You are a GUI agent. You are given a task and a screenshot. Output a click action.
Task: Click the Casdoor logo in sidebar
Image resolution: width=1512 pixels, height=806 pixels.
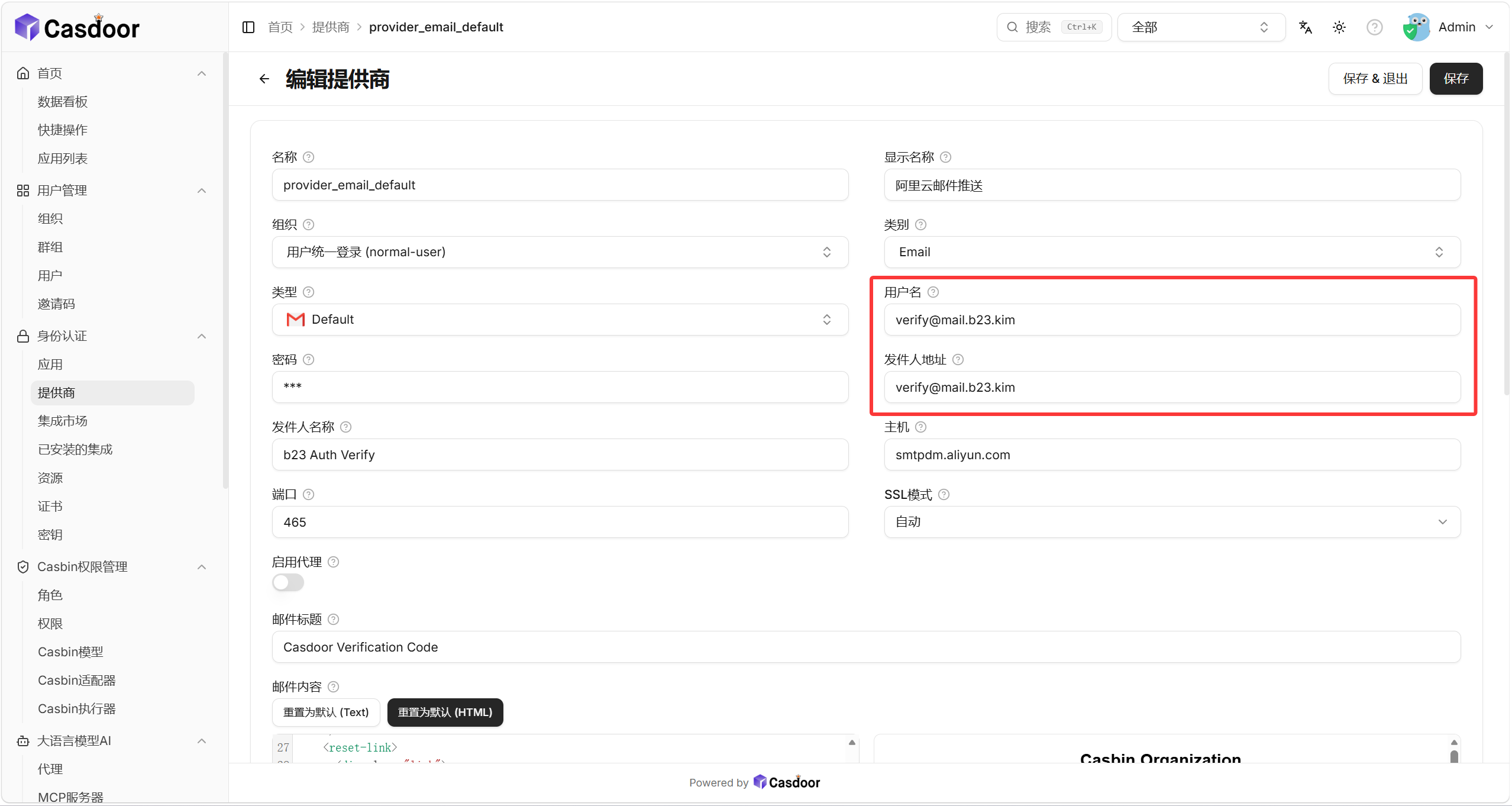[x=77, y=27]
